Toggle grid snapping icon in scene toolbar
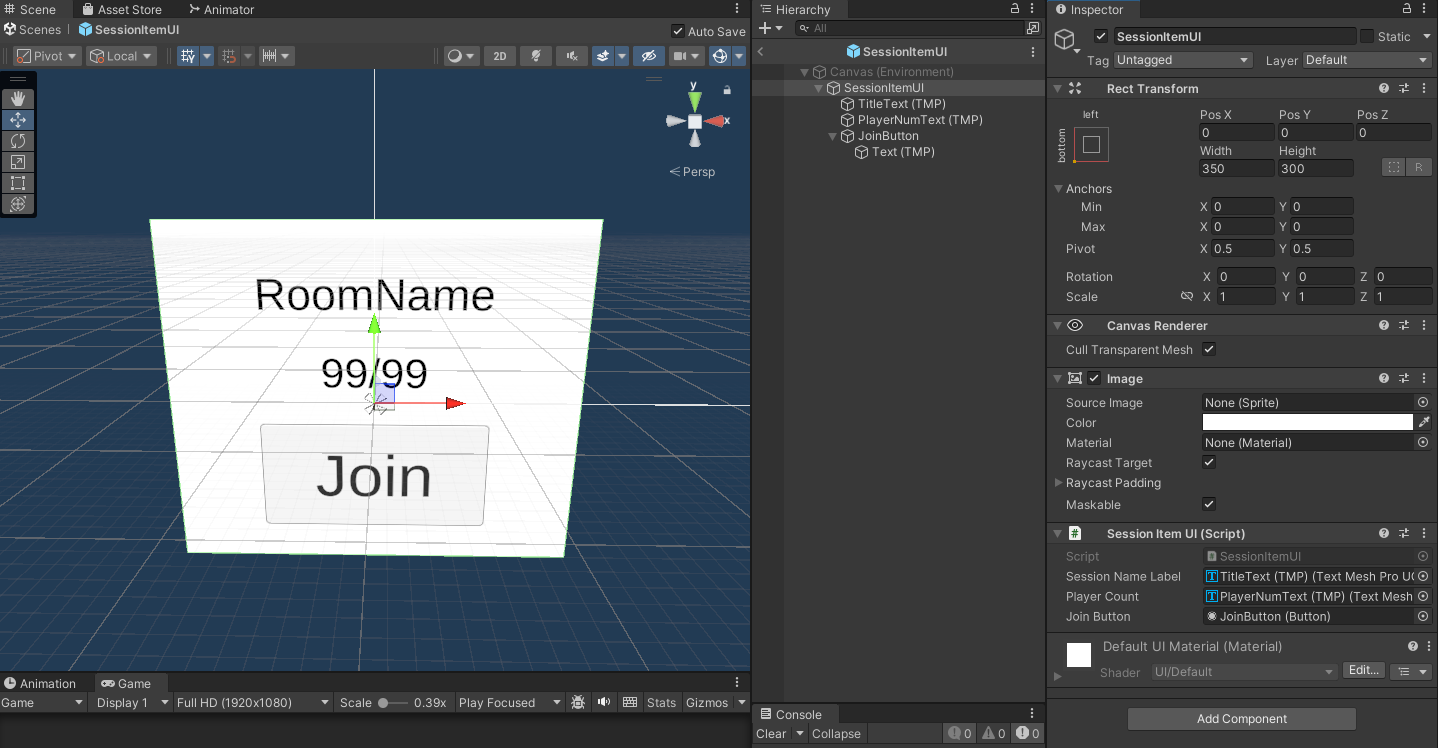1438x748 pixels. point(189,56)
